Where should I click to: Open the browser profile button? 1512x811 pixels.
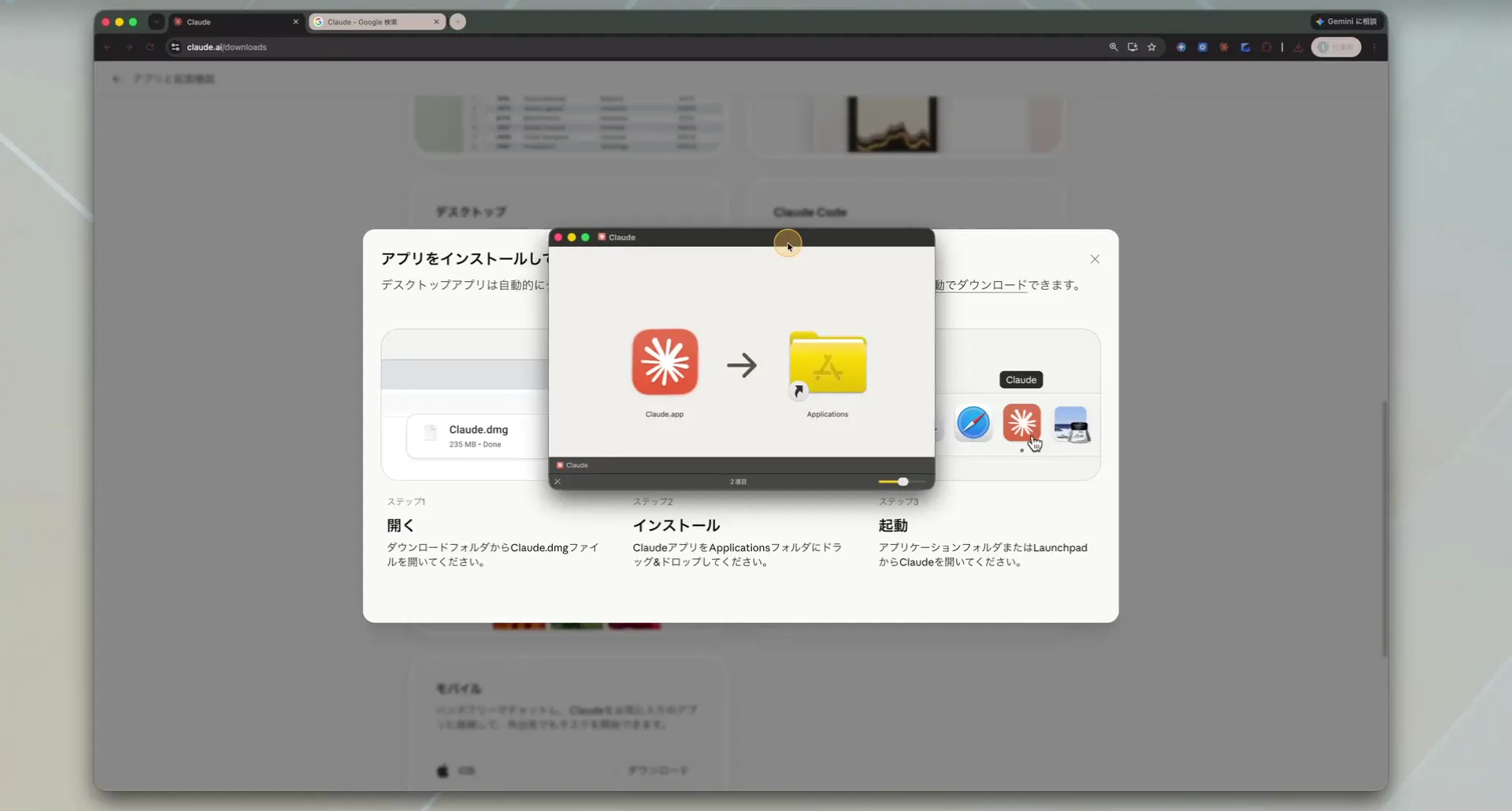coord(1336,47)
